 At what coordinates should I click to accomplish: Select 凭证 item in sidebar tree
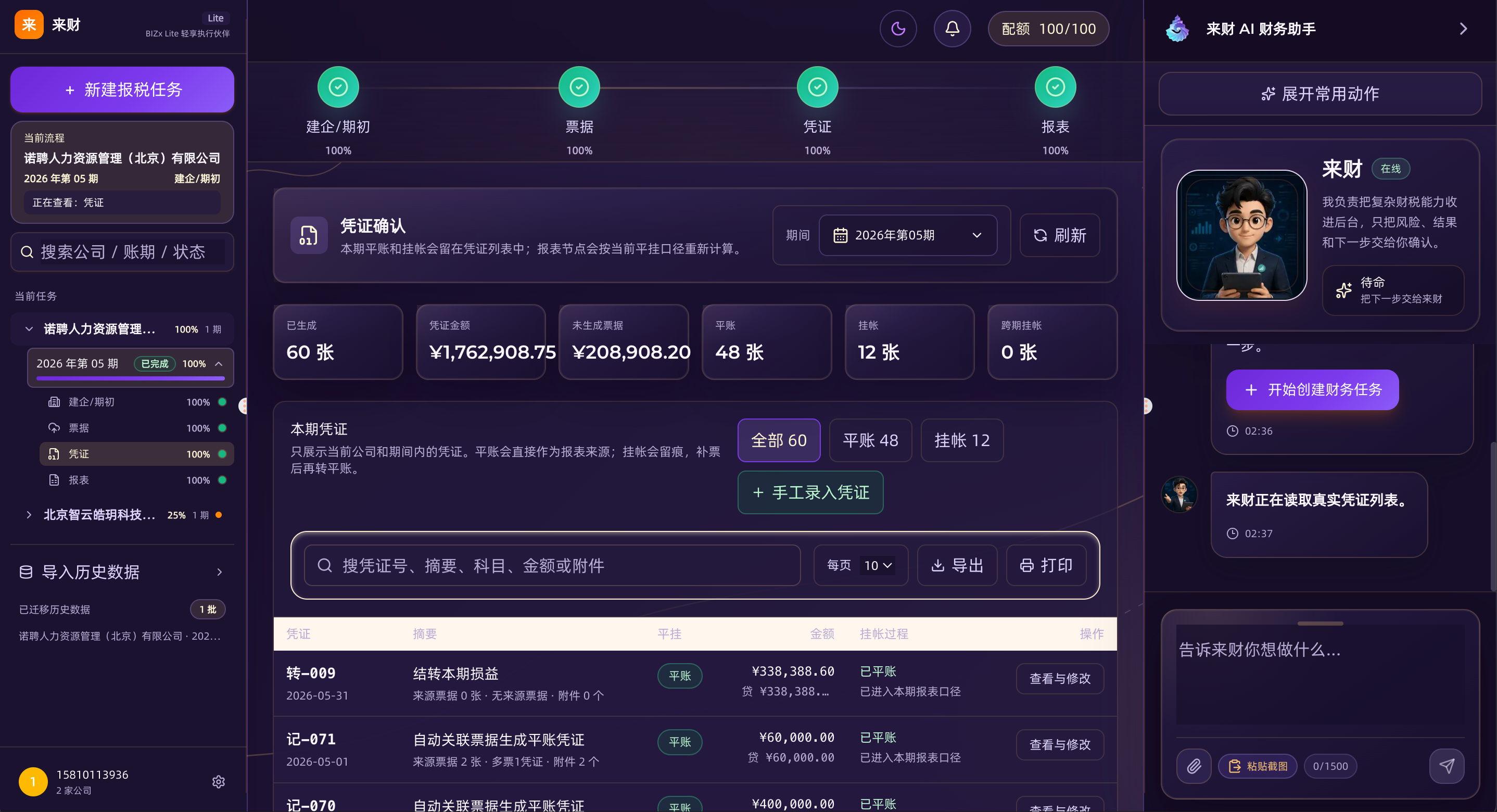click(x=136, y=454)
